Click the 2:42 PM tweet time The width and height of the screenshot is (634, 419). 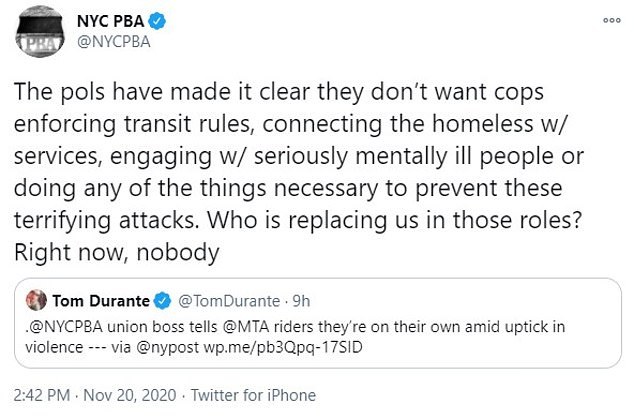point(42,395)
